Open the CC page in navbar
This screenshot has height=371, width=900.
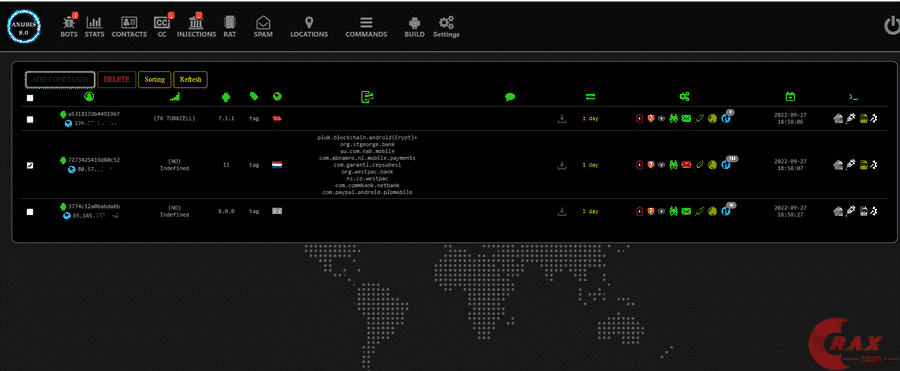162,26
